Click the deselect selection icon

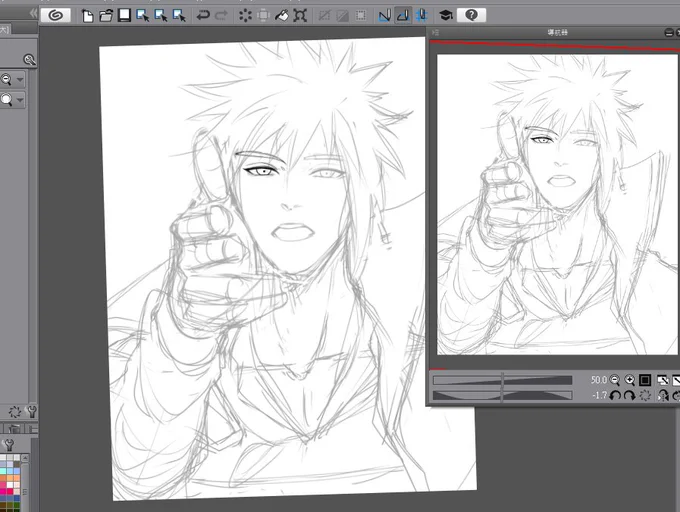click(x=324, y=16)
